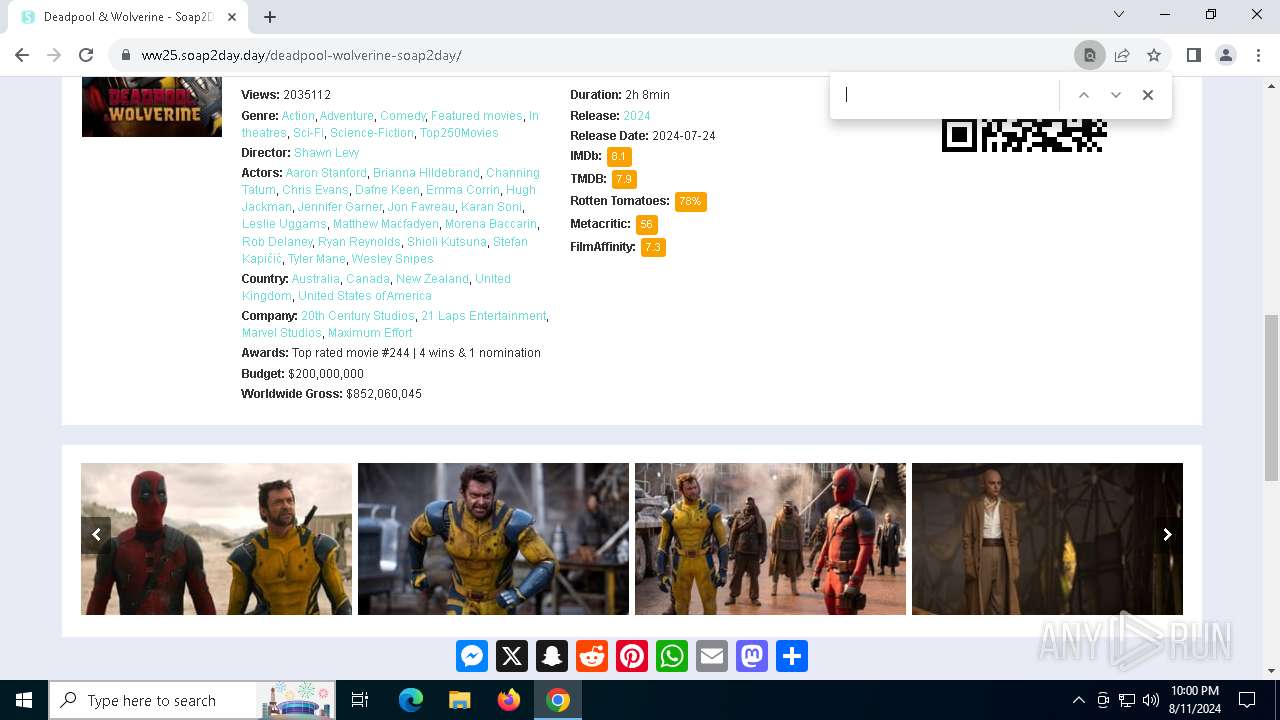Open Chrome profile menu

pyautogui.click(x=1226, y=55)
